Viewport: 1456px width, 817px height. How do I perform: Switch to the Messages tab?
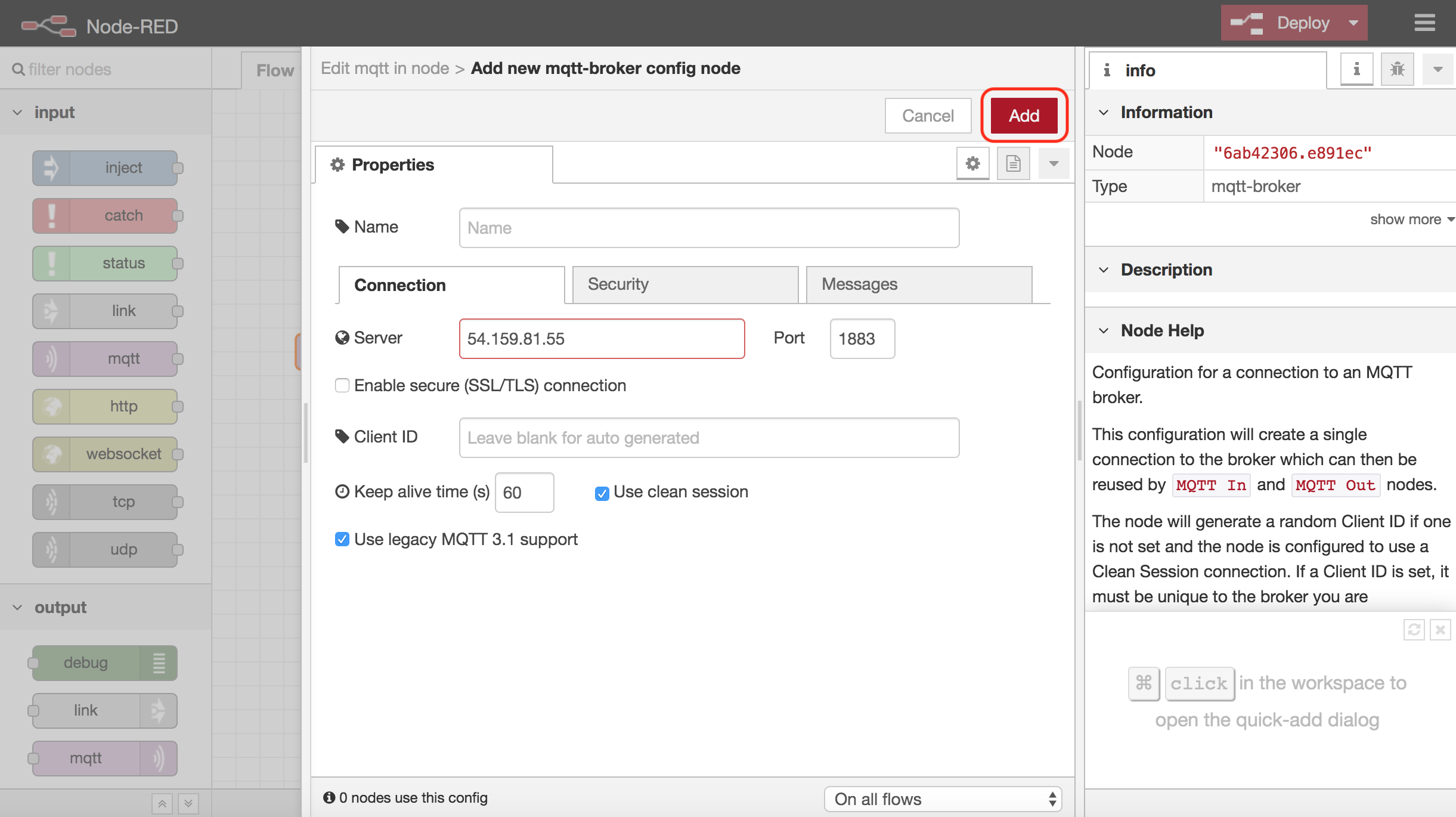(919, 284)
